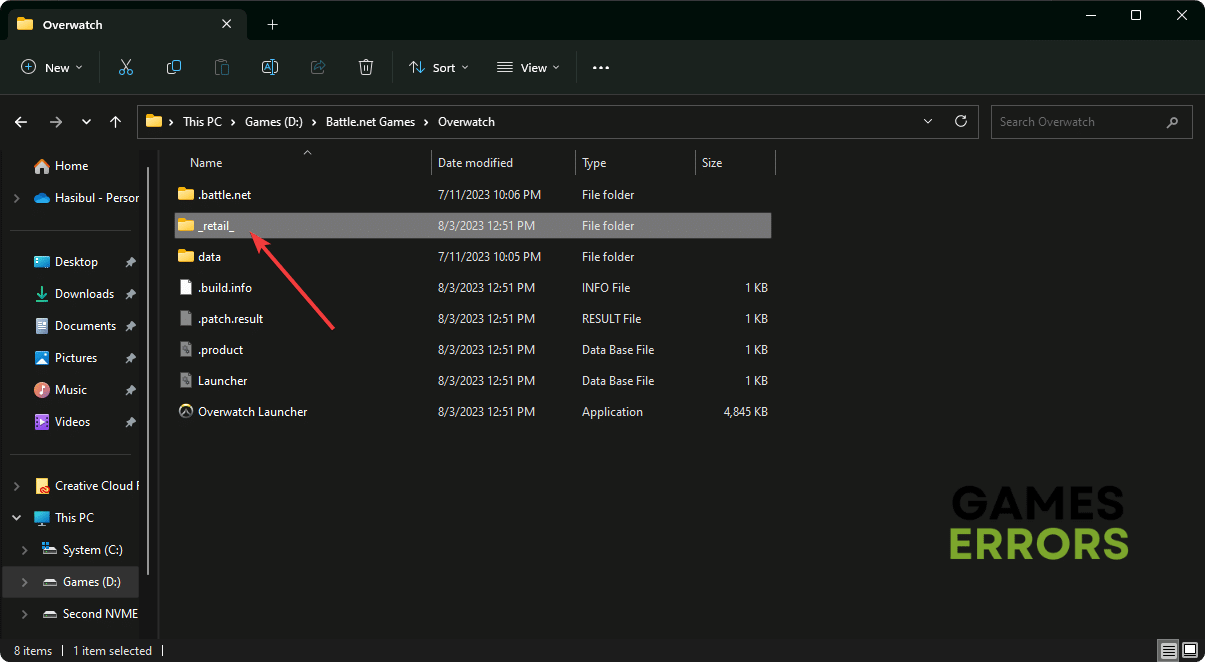Open the View dropdown menu
Screen dimensions: 1205x662
528,67
